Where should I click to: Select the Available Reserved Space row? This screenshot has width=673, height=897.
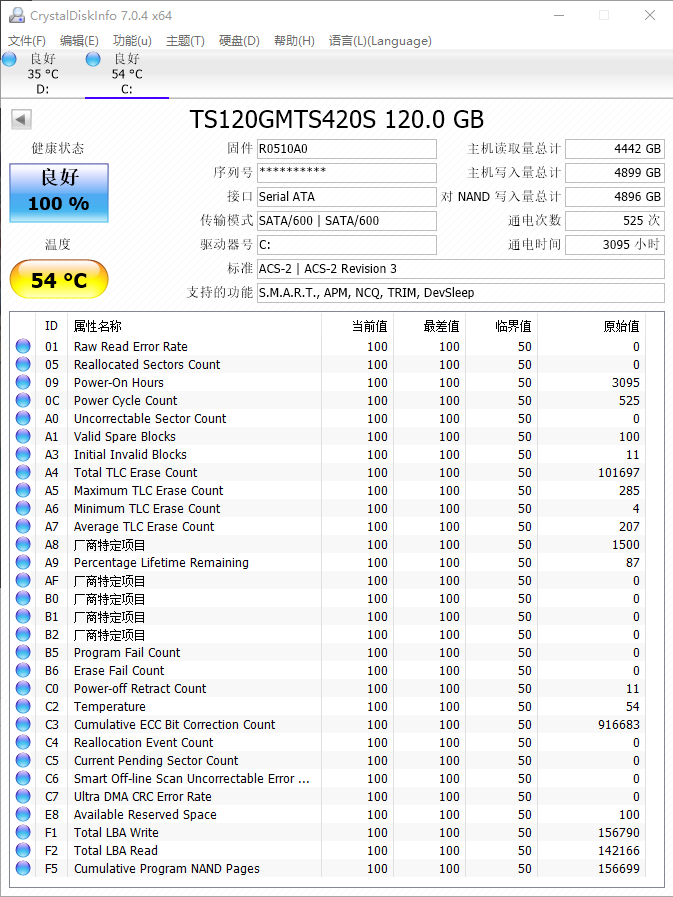point(328,815)
